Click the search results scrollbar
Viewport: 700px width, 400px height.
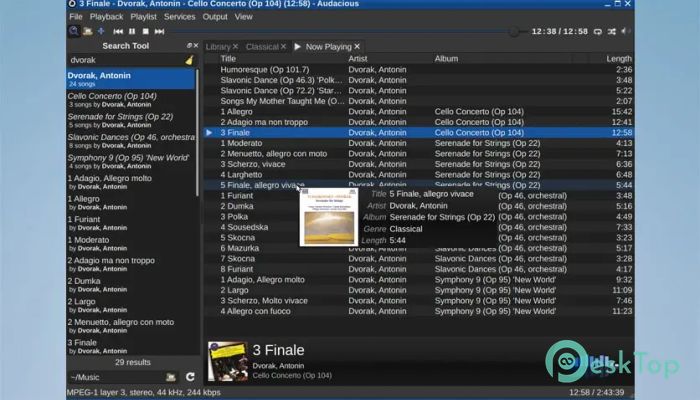click(197, 132)
